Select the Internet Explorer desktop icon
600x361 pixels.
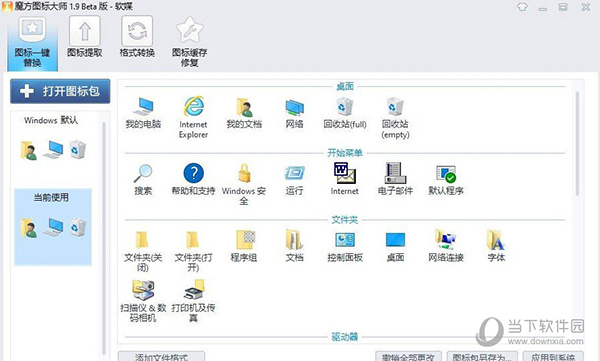coord(194,117)
